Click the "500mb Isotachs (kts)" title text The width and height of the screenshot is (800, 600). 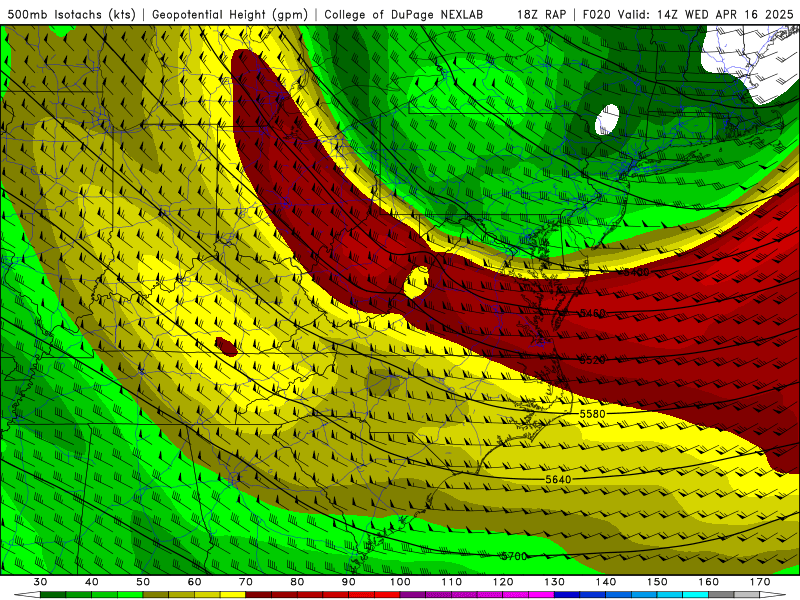(x=71, y=15)
